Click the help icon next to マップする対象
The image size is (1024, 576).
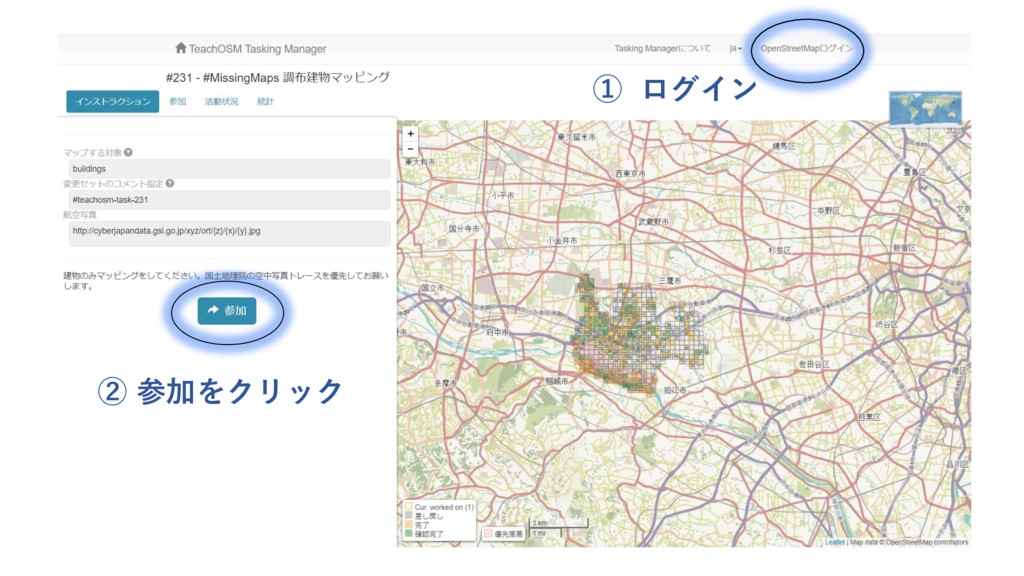click(x=129, y=152)
